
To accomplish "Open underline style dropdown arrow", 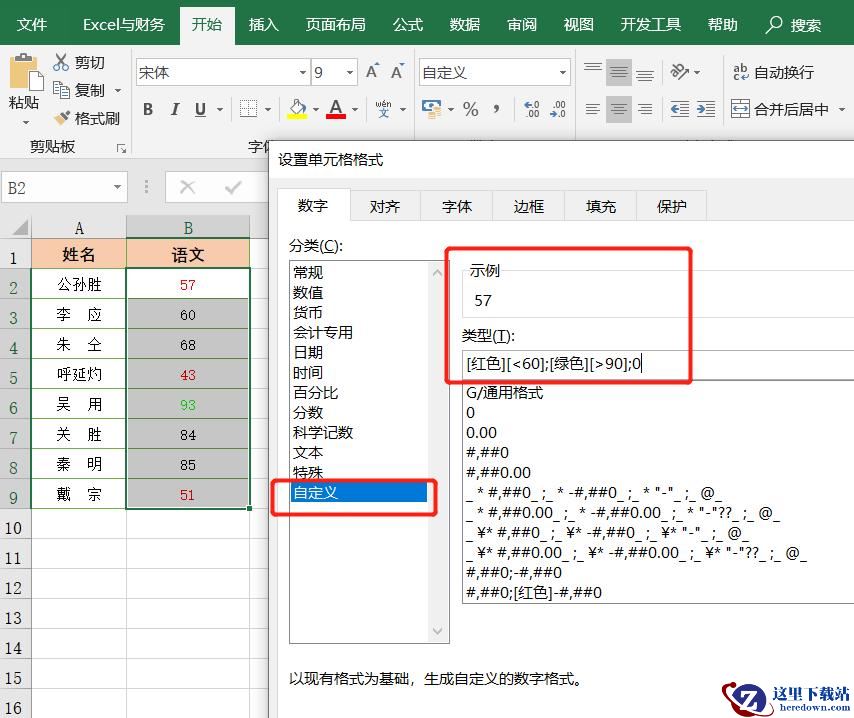I will coord(220,109).
